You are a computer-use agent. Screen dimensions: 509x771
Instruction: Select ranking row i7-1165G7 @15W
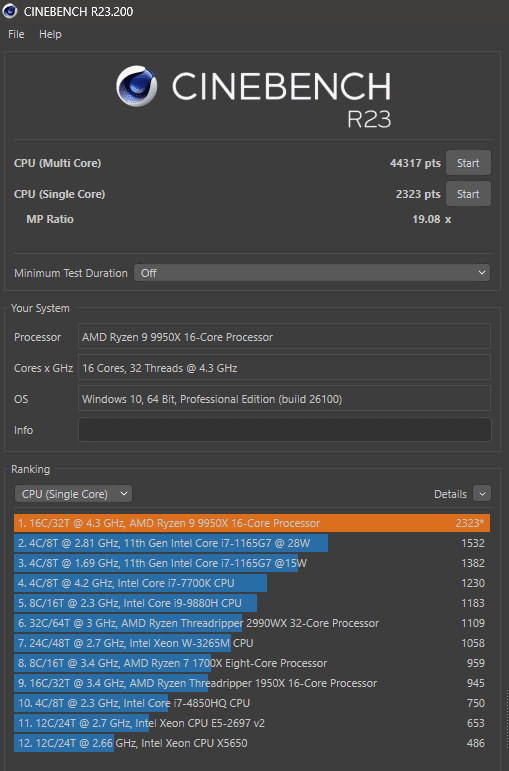coord(252,563)
